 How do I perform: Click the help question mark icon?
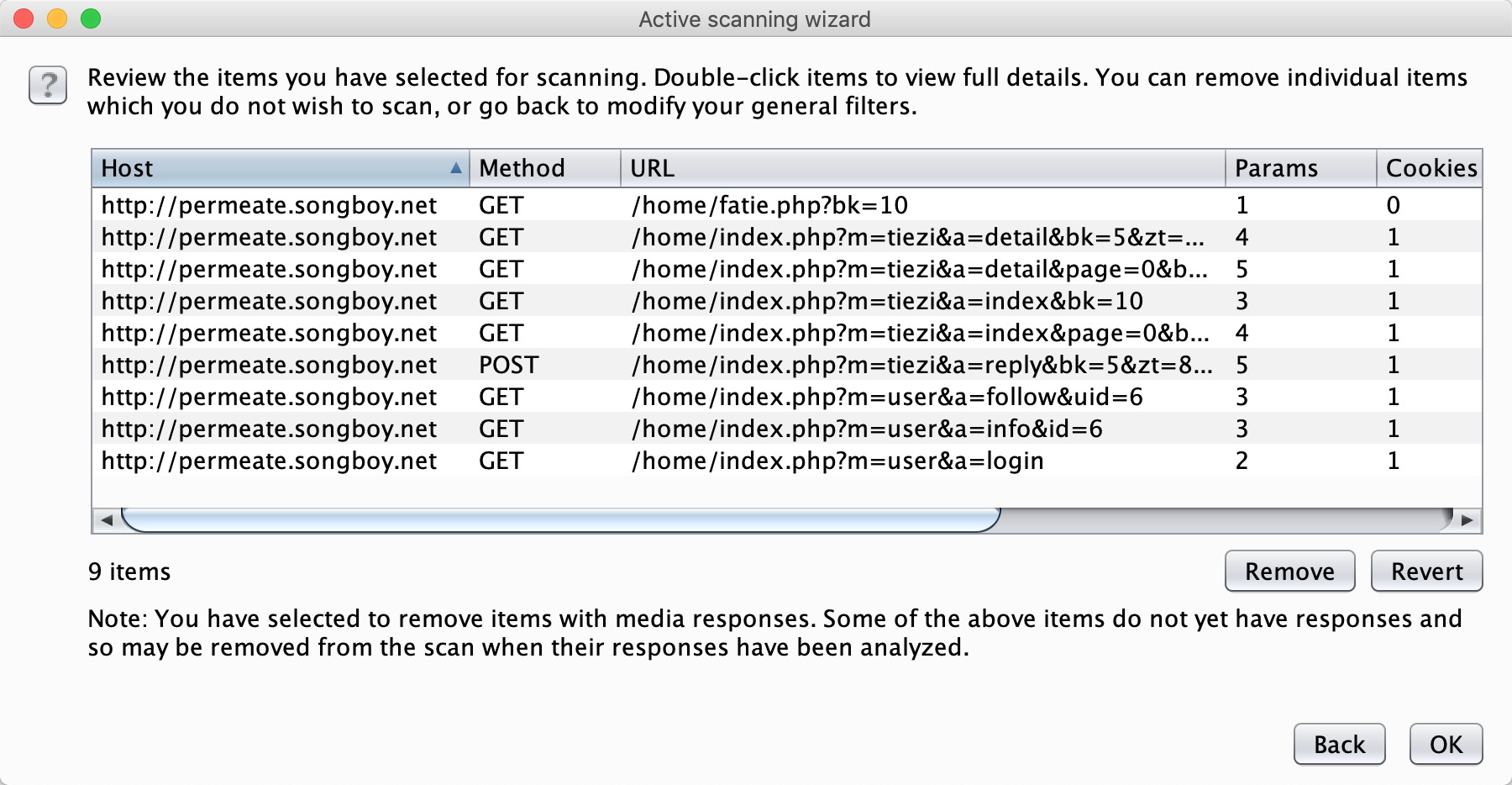coord(48,85)
